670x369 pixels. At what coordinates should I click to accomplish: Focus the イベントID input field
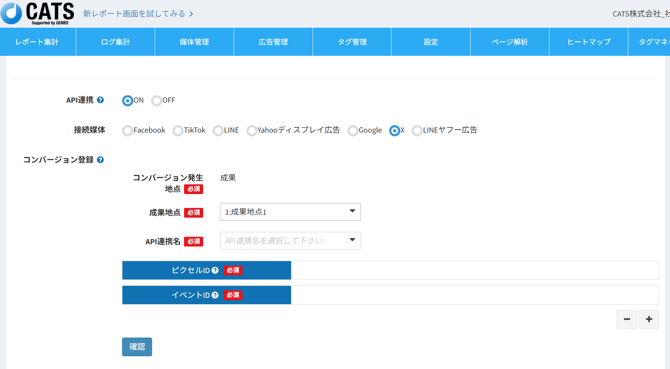tap(475, 295)
